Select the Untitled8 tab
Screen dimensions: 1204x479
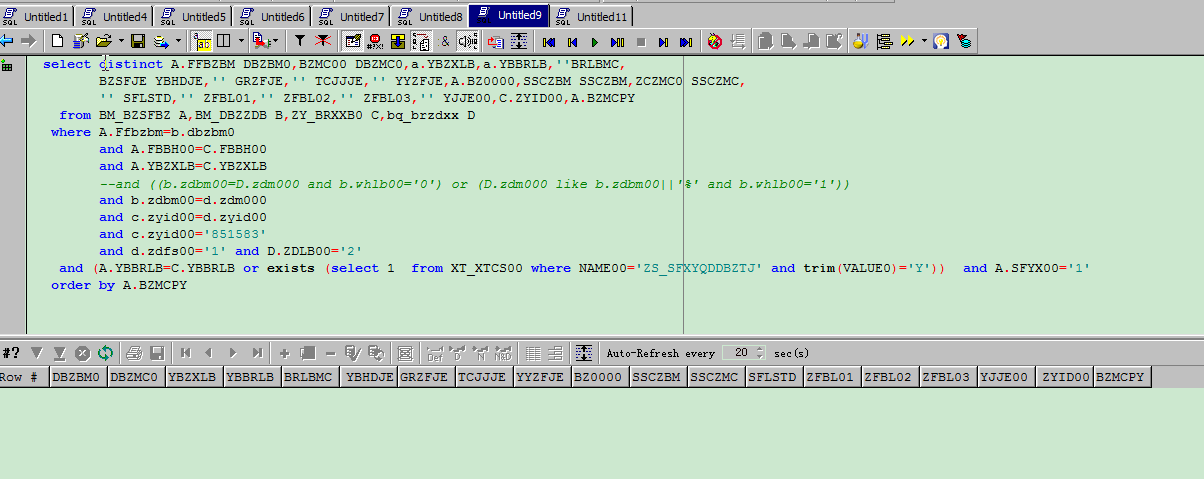coord(431,16)
